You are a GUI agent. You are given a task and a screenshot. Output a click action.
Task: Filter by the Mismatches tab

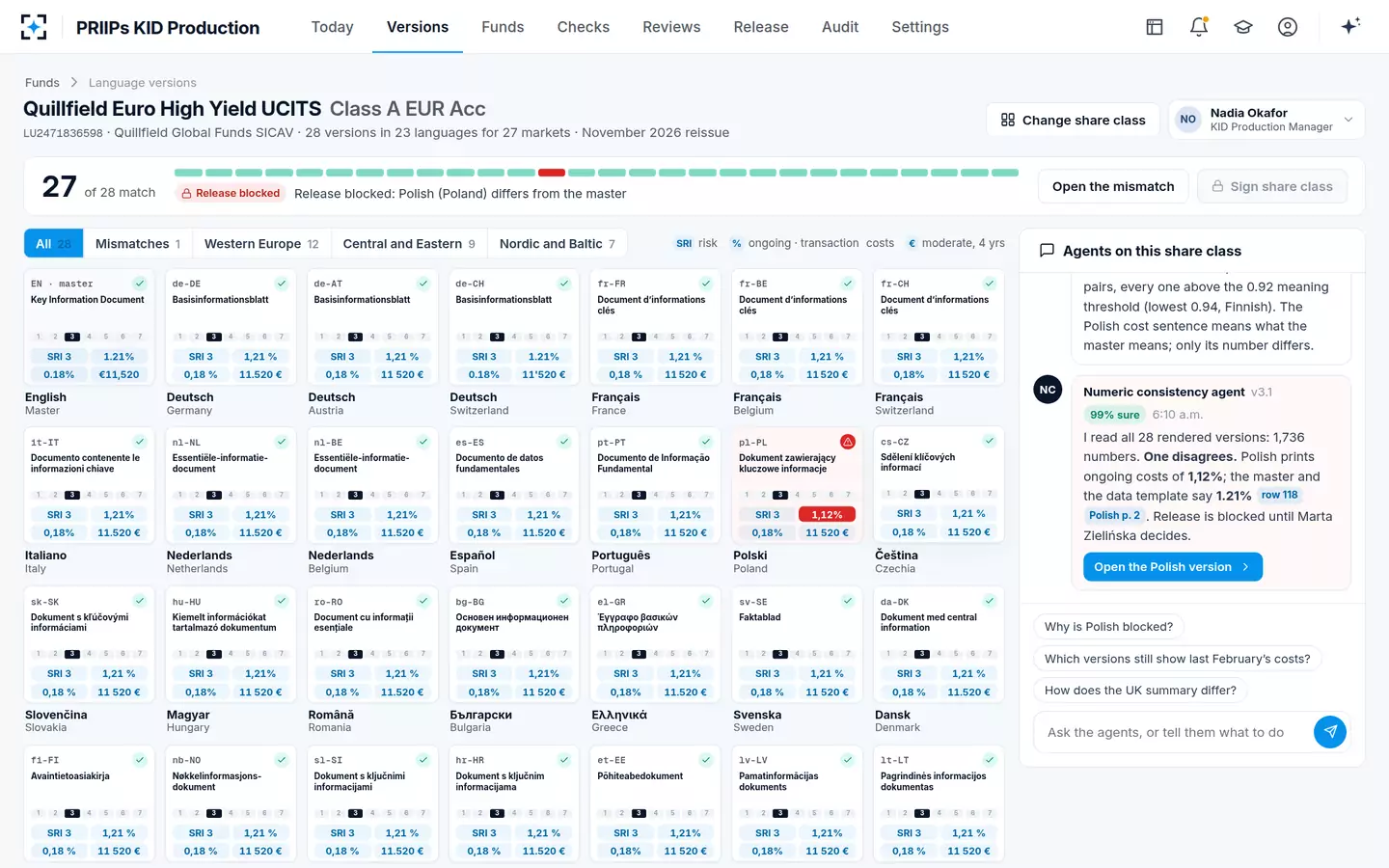138,243
